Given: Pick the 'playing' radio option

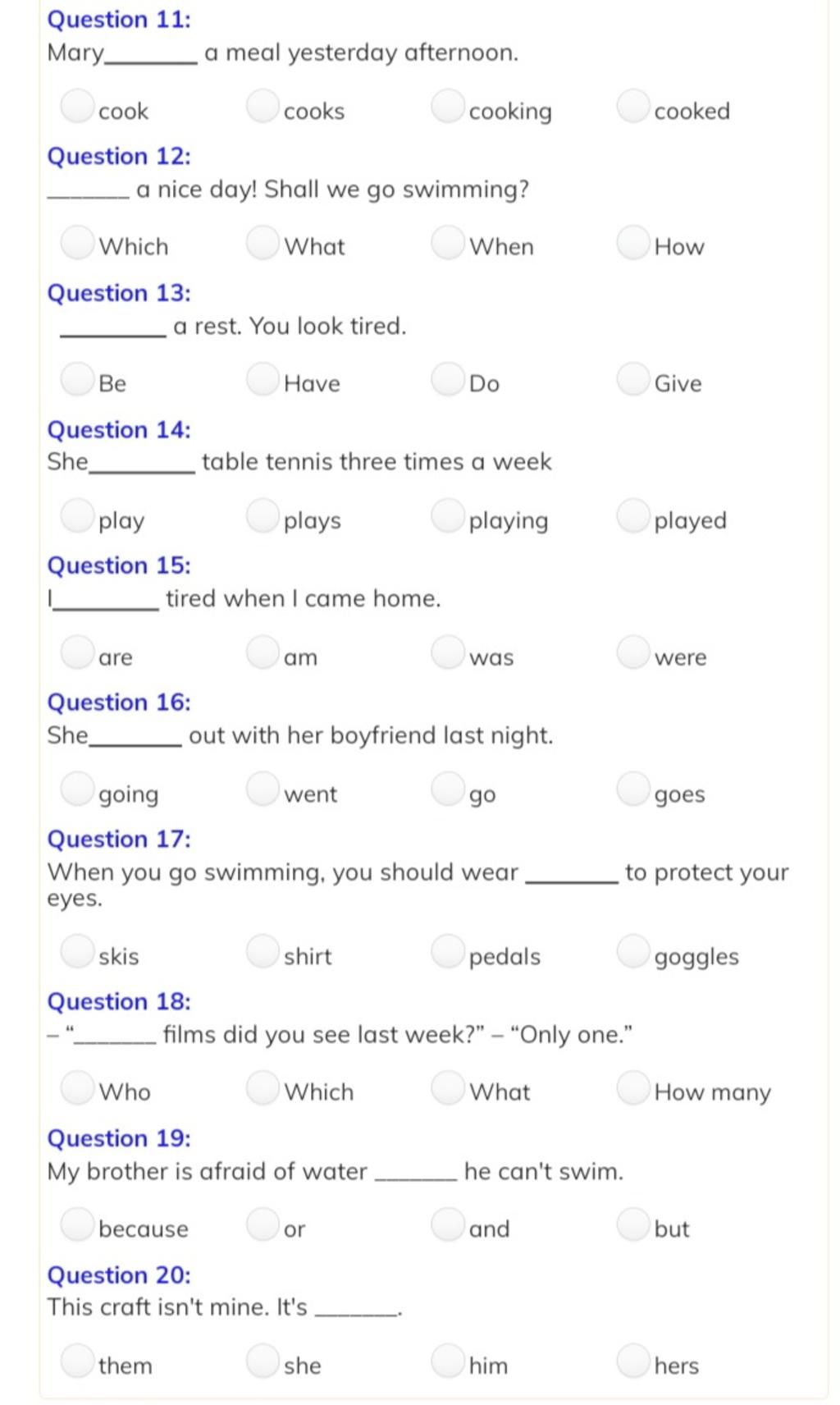Looking at the screenshot, I should [448, 515].
